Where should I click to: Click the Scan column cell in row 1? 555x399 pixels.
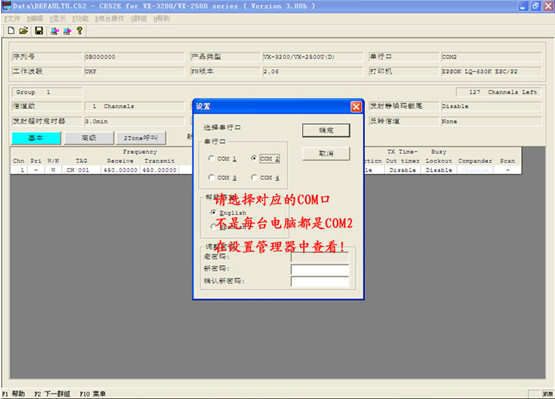(x=507, y=170)
